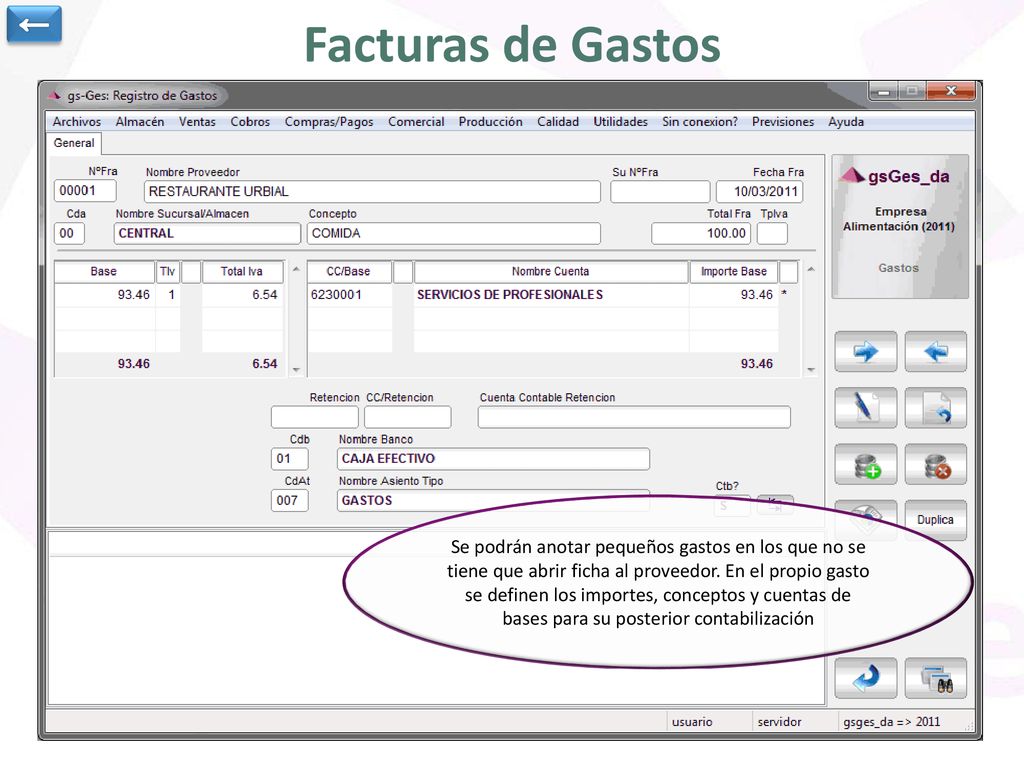The height and width of the screenshot is (768, 1024).
Task: Open the Comercial menu
Action: (416, 121)
